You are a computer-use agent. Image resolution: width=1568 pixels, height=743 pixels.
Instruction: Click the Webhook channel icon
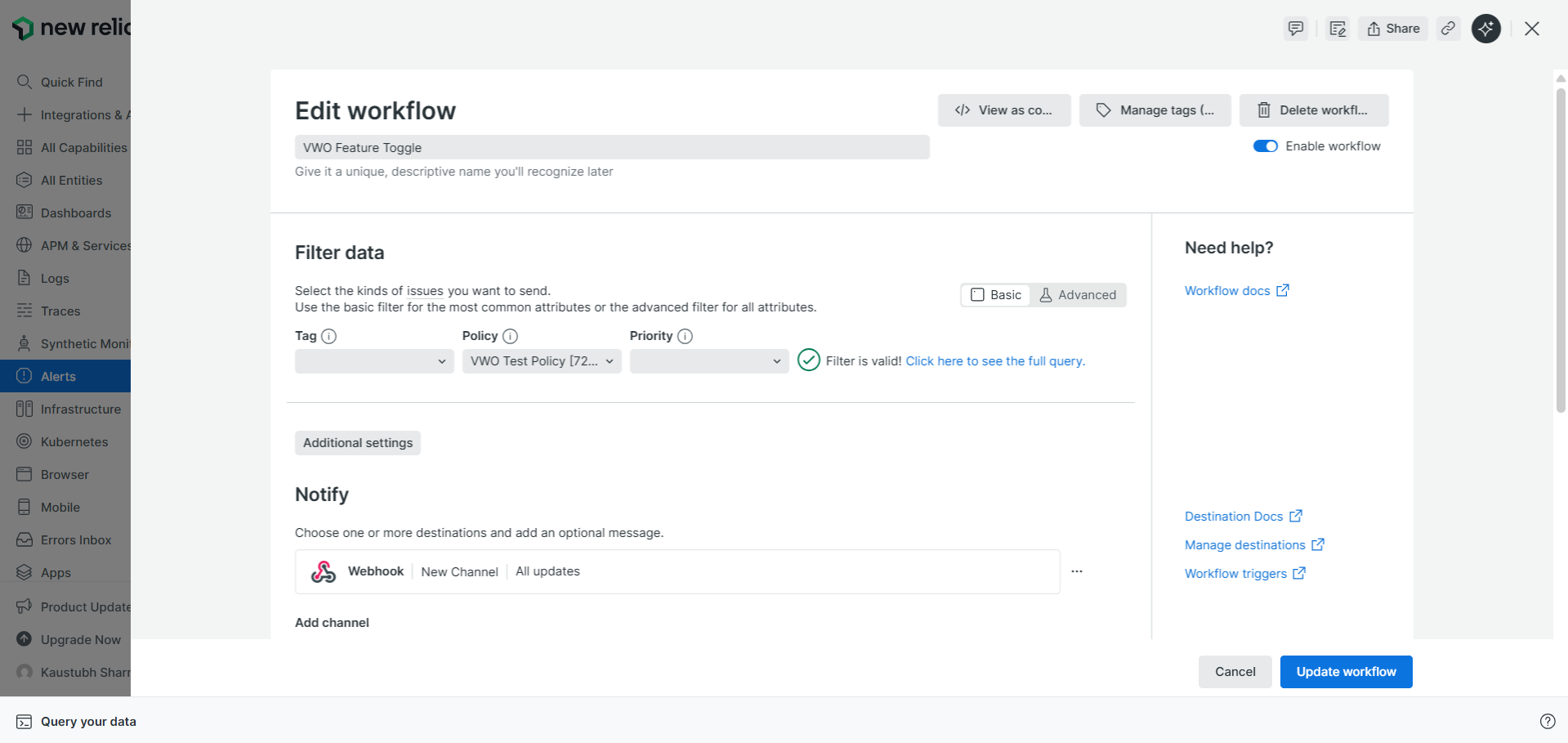pos(324,571)
